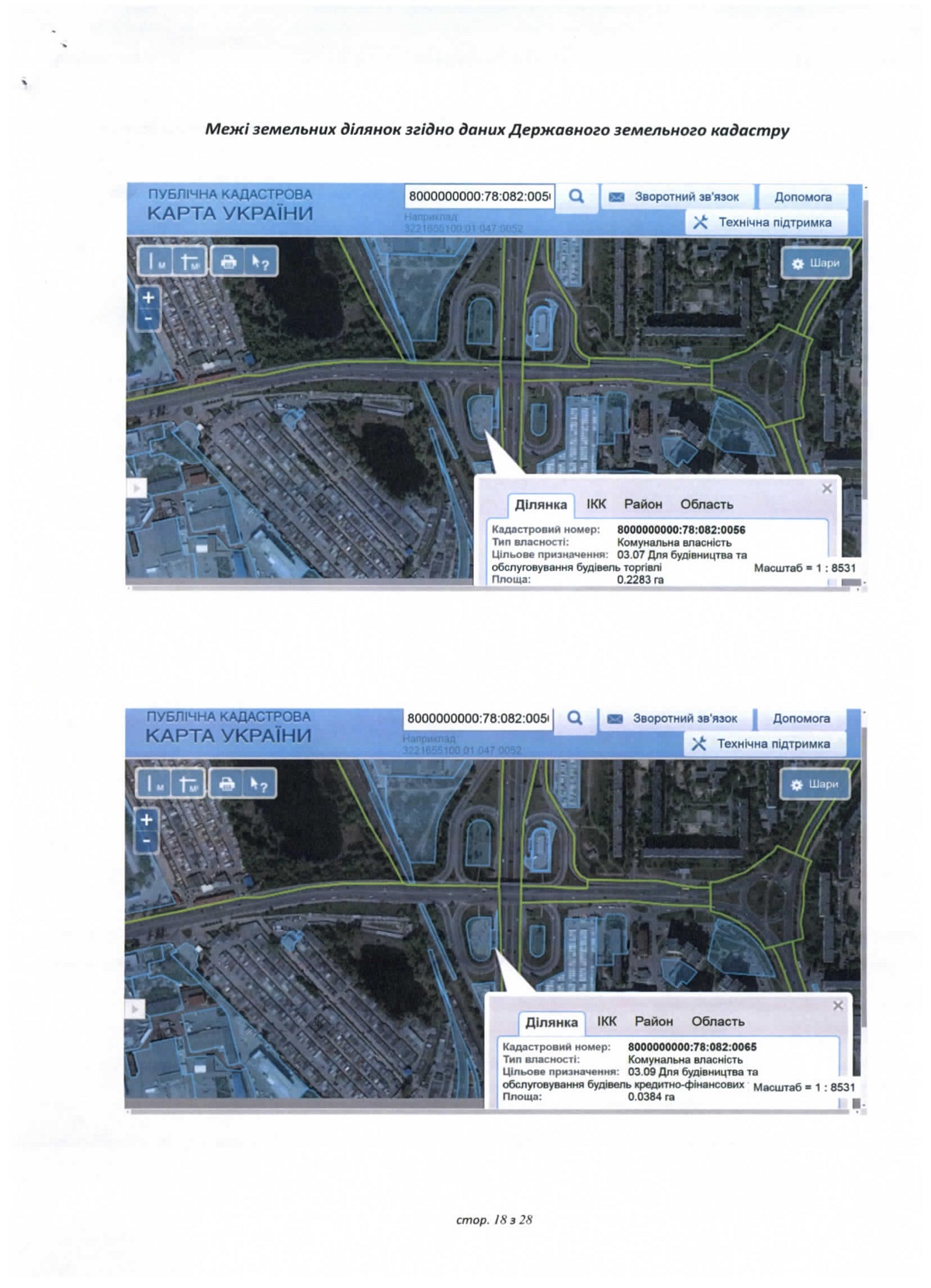Expand the left side panel arrow on the lower map
The width and height of the screenshot is (931, 1288).
click(136, 1009)
